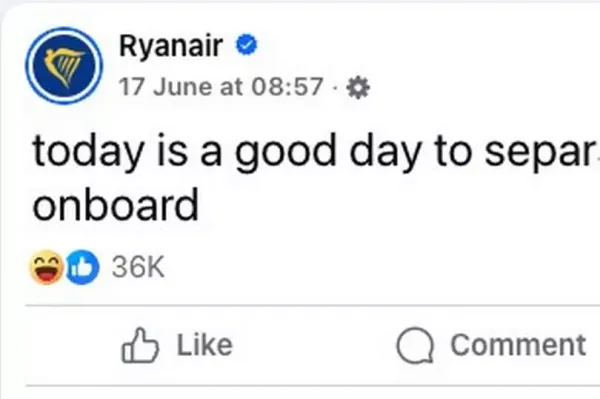View who reacted via 36K count
The height and width of the screenshot is (399, 600).
[138, 267]
